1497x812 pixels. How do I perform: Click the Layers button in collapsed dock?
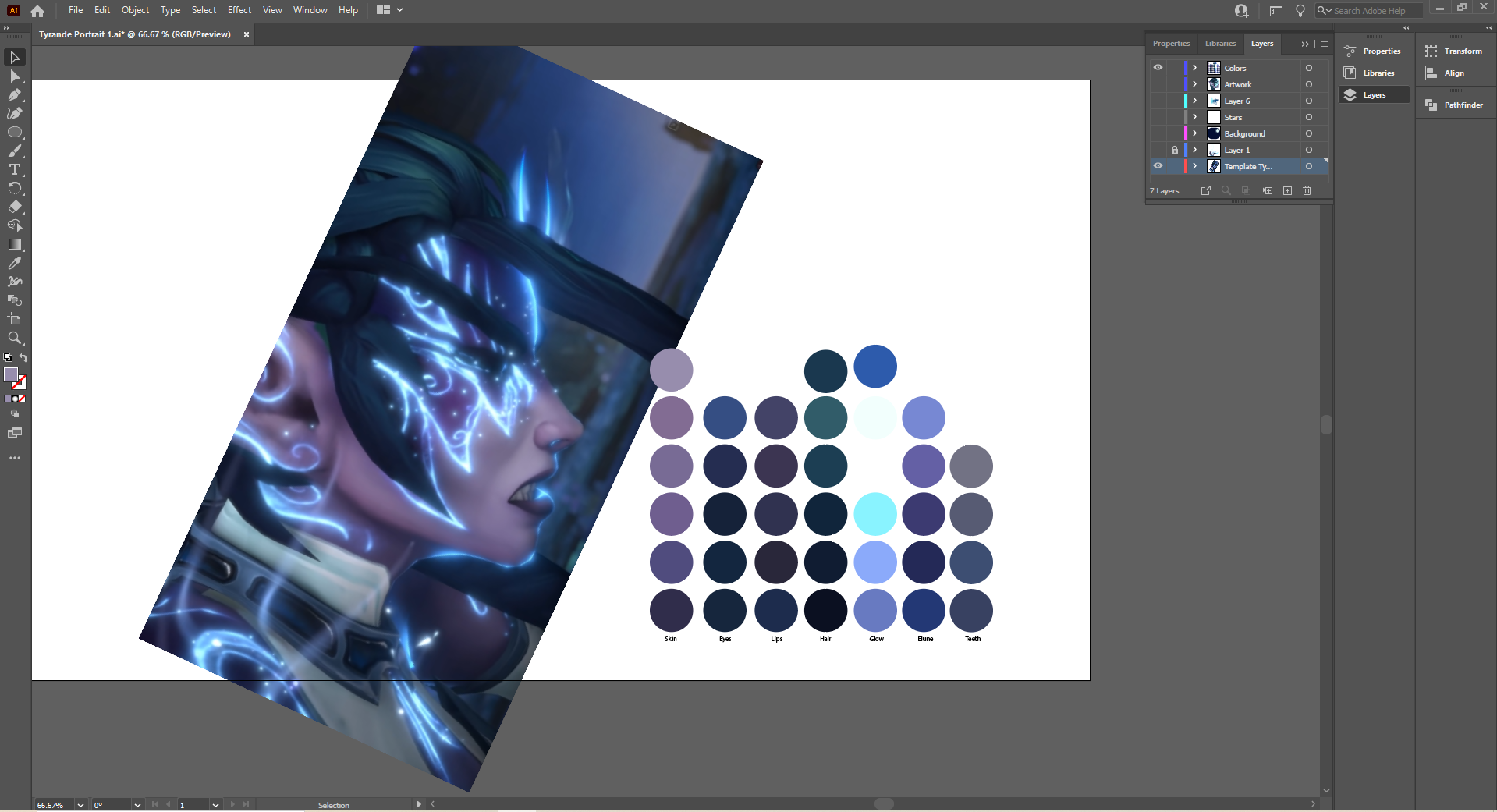tap(1375, 95)
